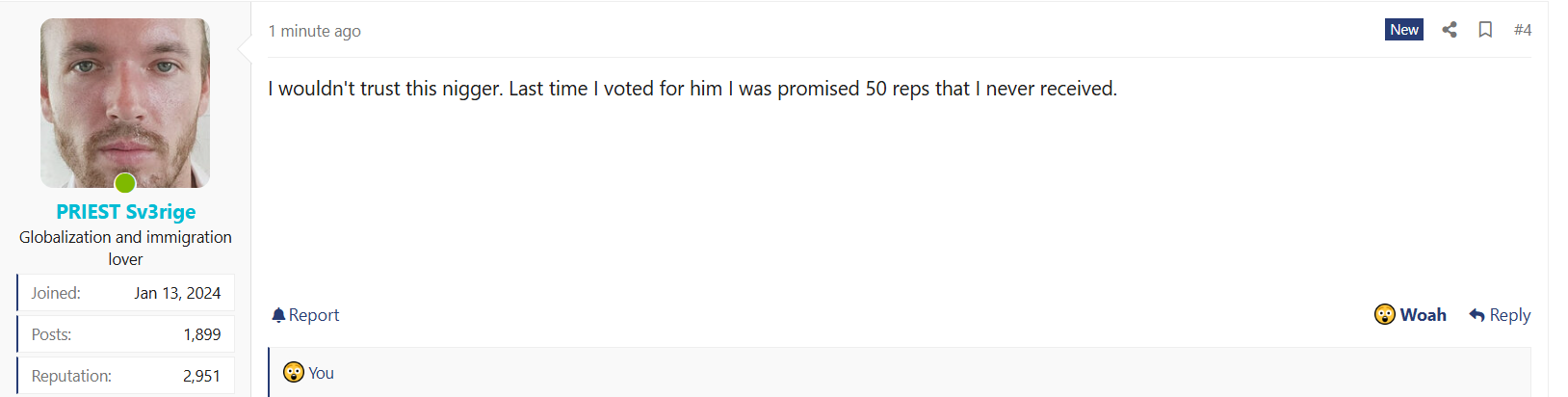Click the "Report" link text

314,315
